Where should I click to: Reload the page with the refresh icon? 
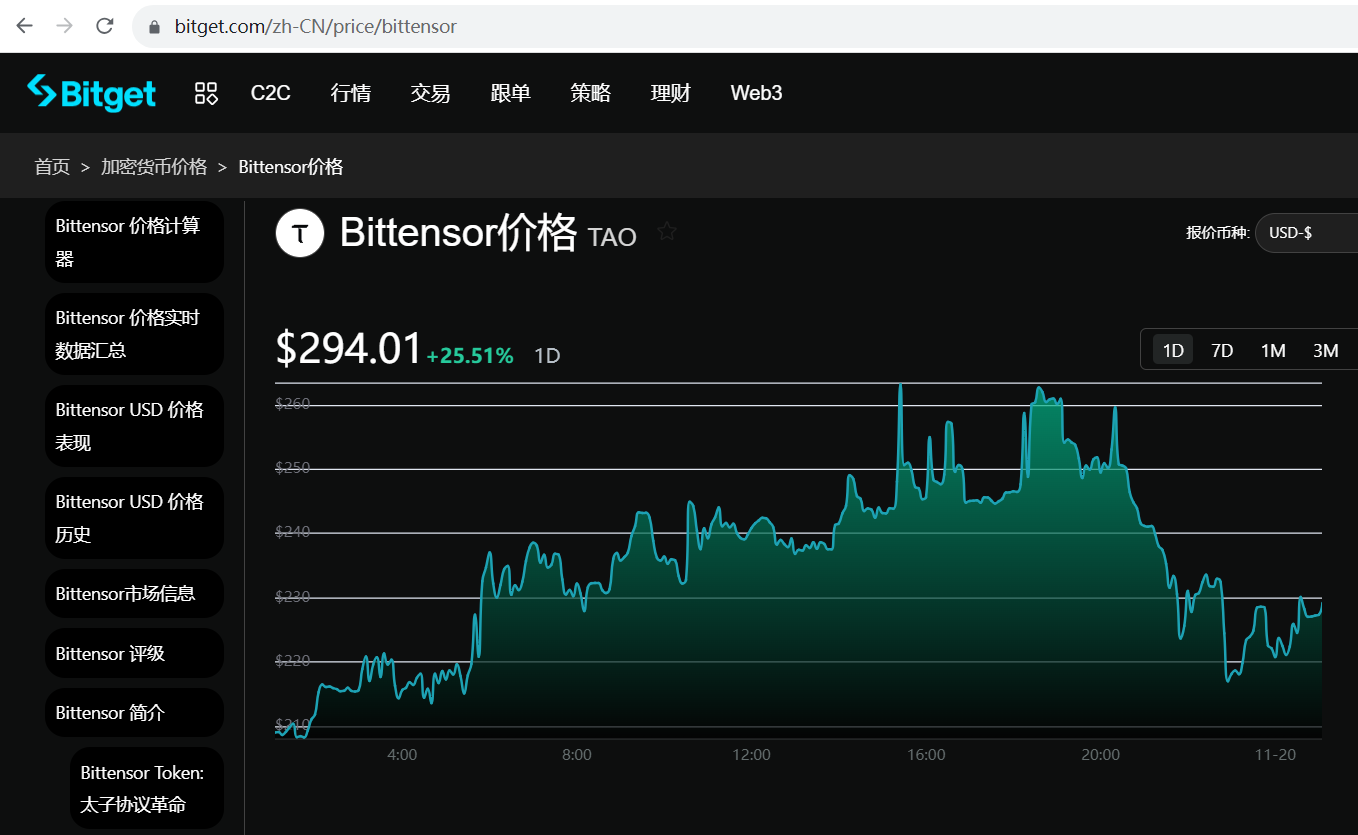[x=105, y=26]
